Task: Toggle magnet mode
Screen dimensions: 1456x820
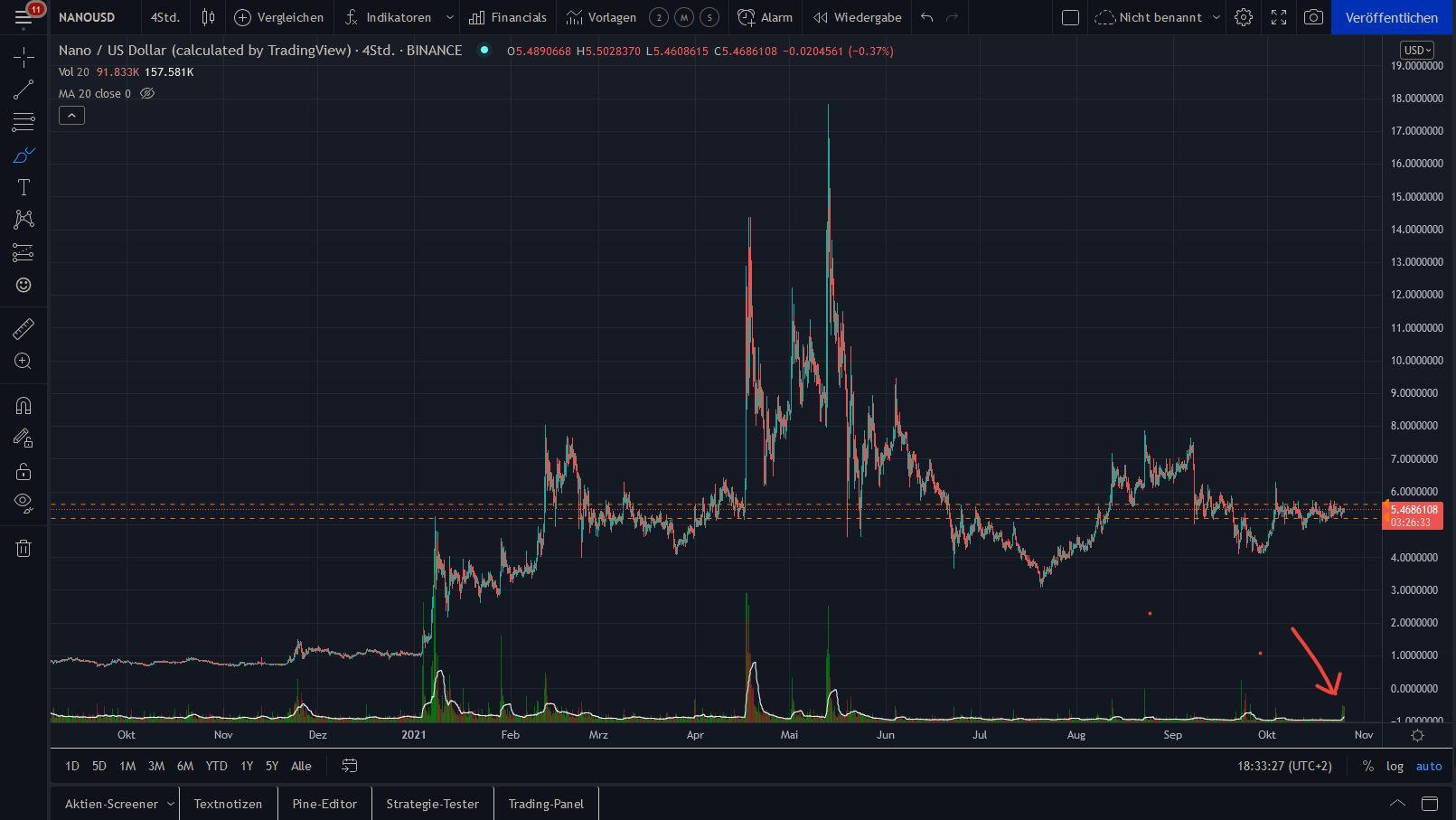Action: (23, 405)
